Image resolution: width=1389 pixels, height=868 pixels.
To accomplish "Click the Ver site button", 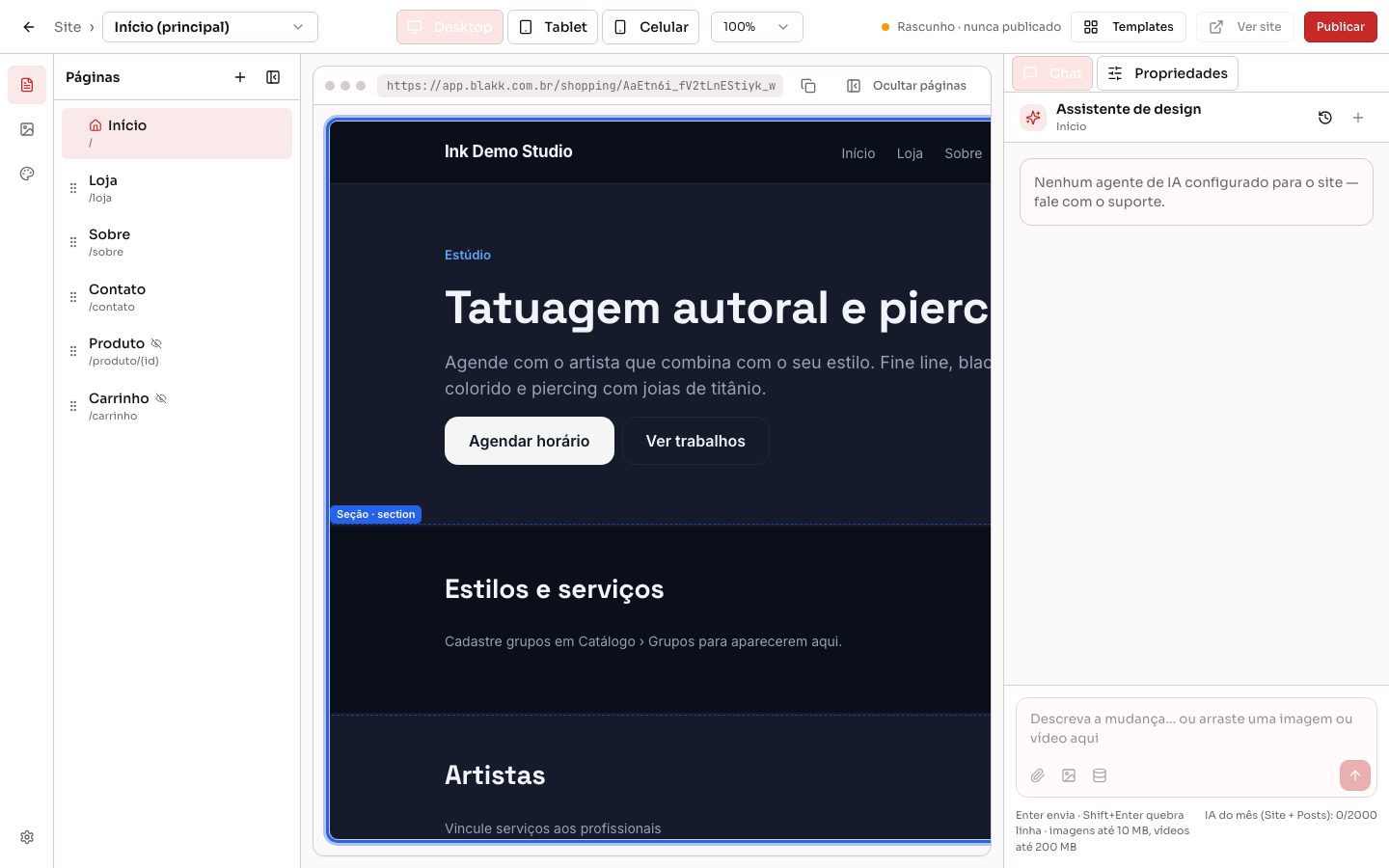I will coord(1245,27).
